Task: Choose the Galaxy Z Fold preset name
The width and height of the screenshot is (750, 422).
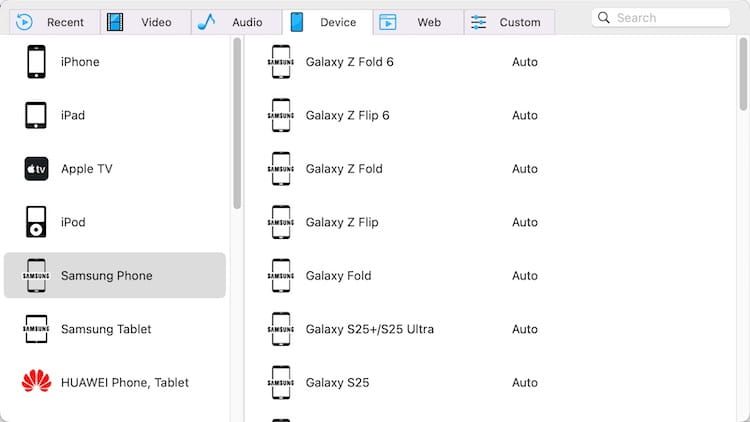Action: (344, 169)
